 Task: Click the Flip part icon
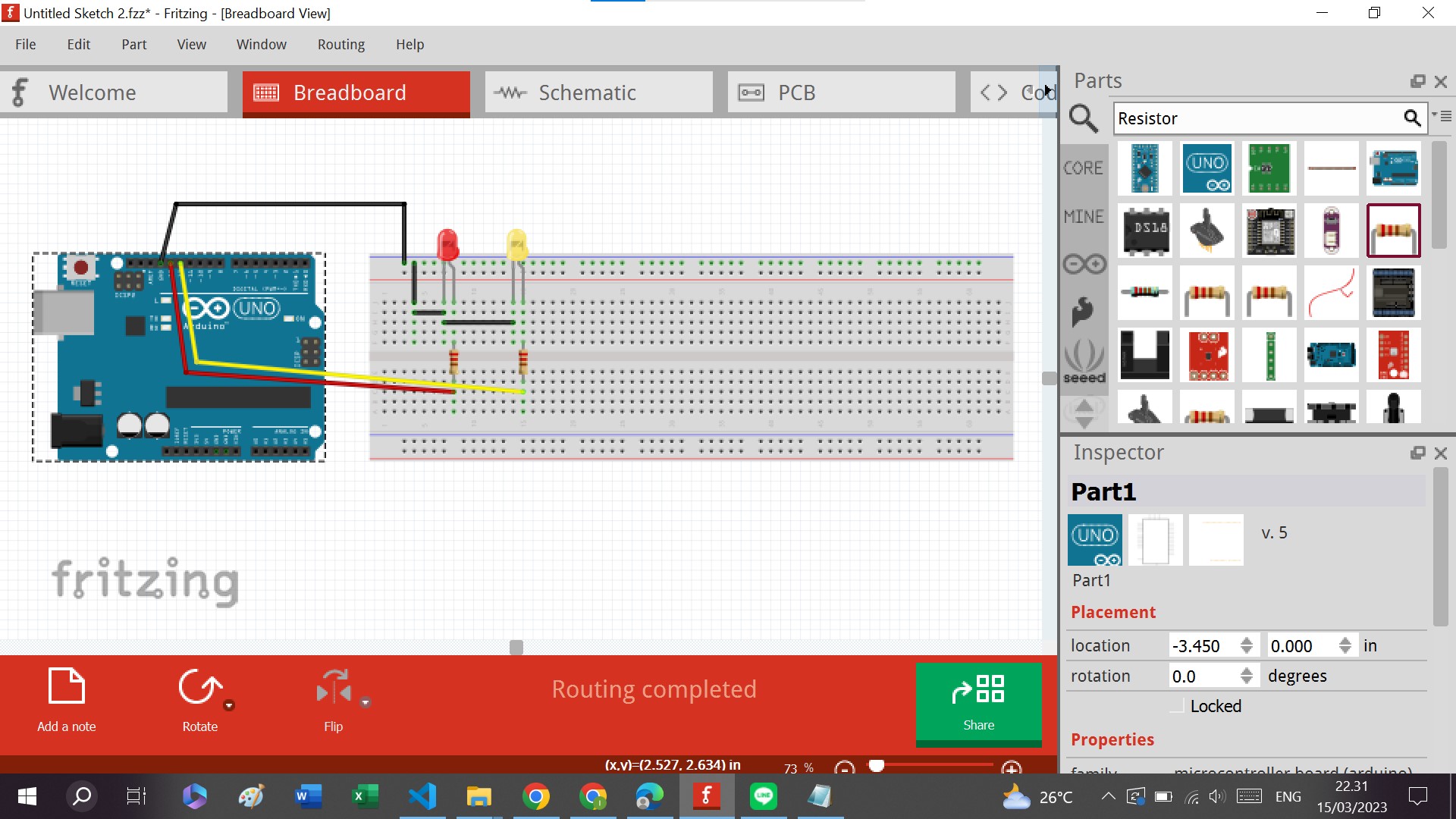334,686
